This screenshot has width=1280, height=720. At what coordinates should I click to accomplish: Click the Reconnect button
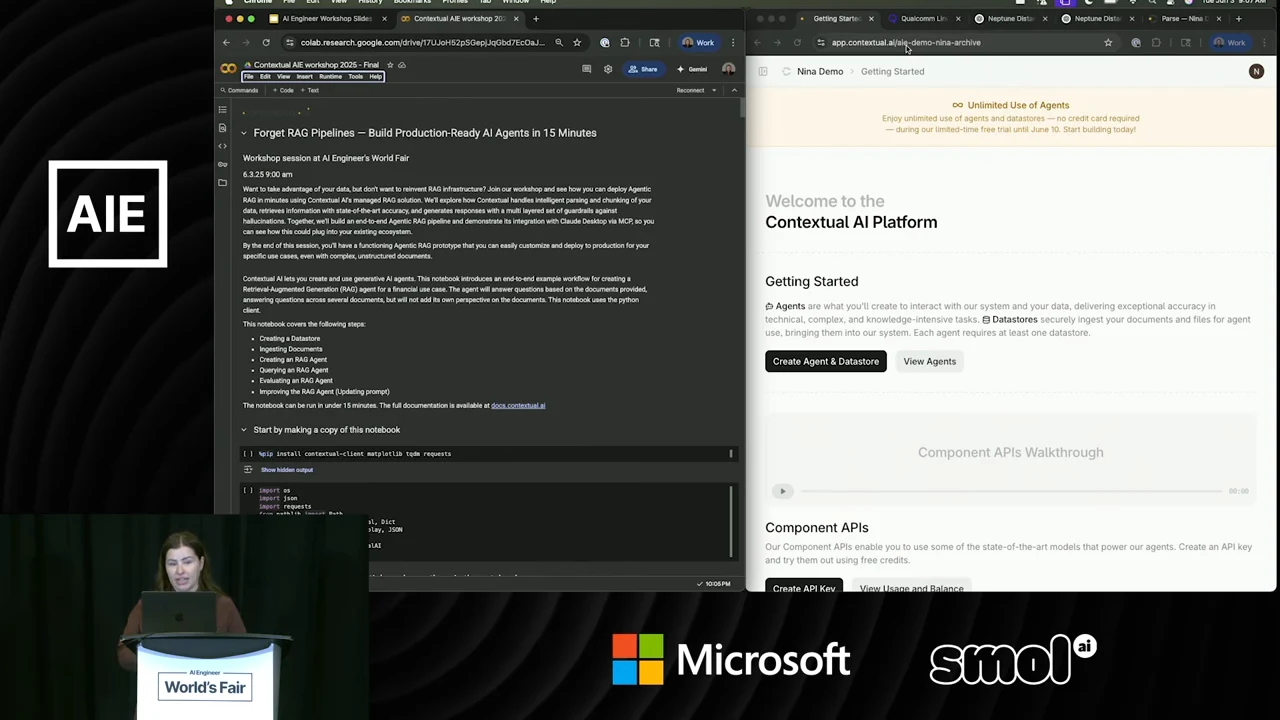coord(690,90)
